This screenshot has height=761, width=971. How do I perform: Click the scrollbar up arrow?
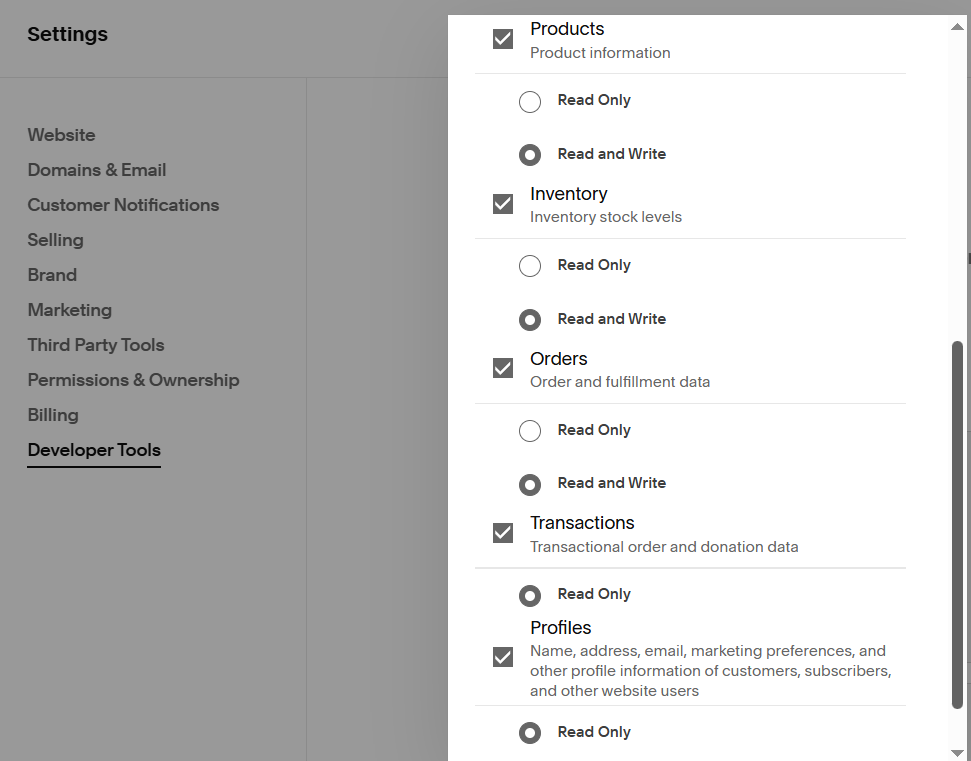click(957, 26)
